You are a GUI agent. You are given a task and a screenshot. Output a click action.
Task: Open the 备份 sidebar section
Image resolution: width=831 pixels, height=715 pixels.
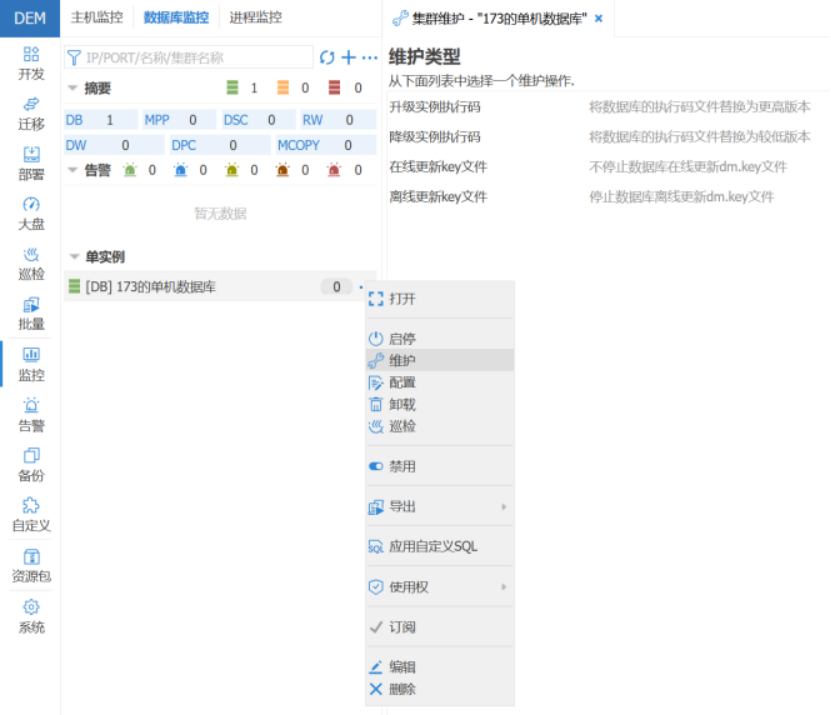31,465
